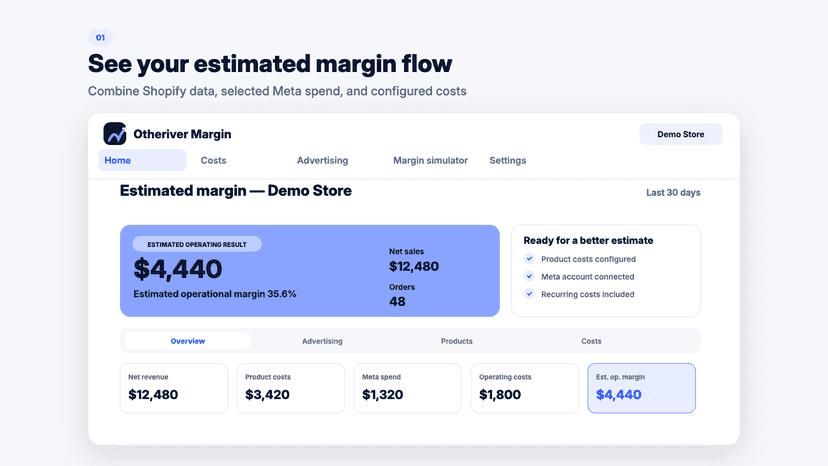Click the Meta account connected checkmark
Image resolution: width=828 pixels, height=466 pixels.
click(x=529, y=276)
